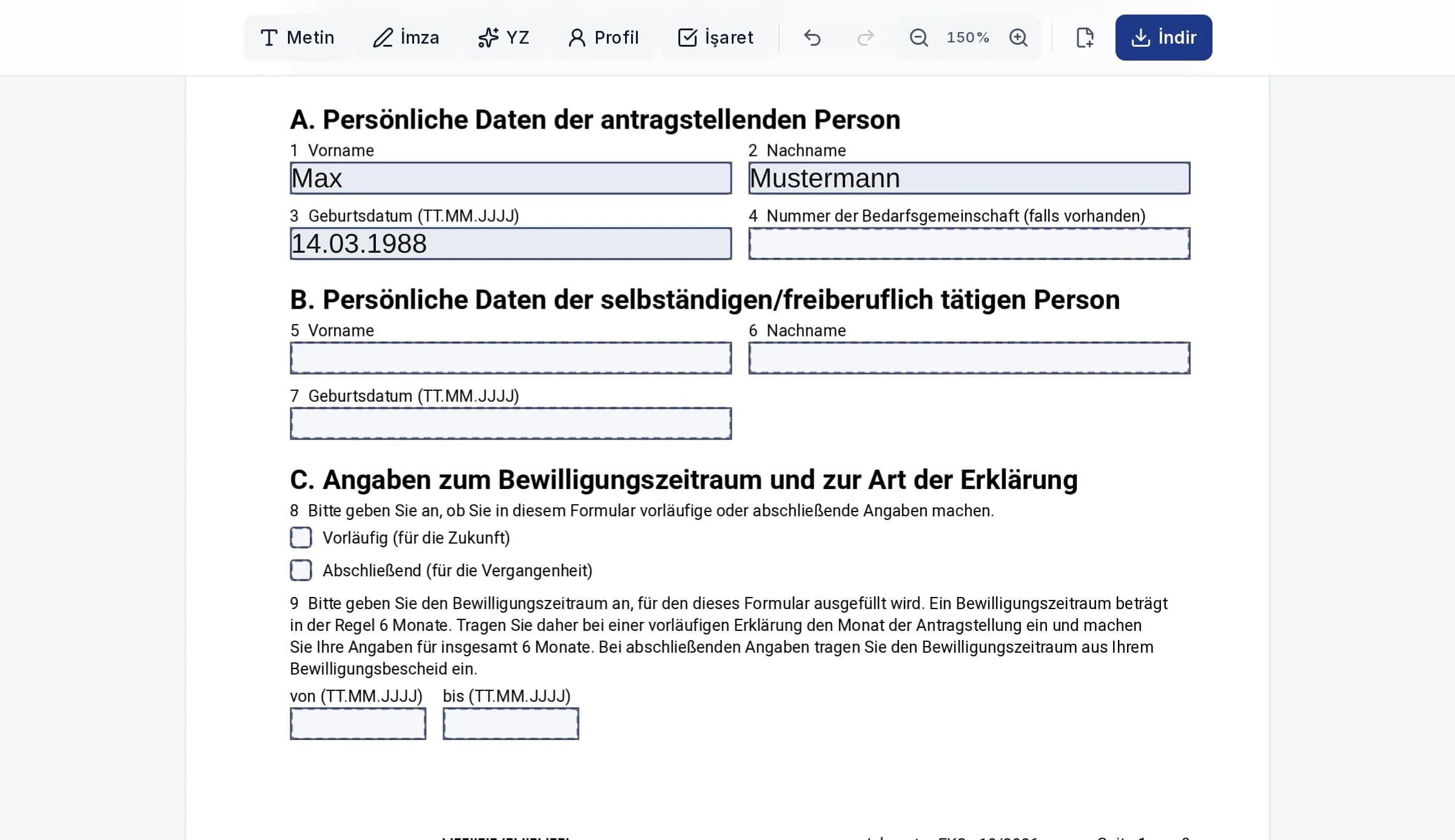Screen dimensions: 1455x840
Task: Activate the YZ AI assistant tool
Action: [x=503, y=38]
